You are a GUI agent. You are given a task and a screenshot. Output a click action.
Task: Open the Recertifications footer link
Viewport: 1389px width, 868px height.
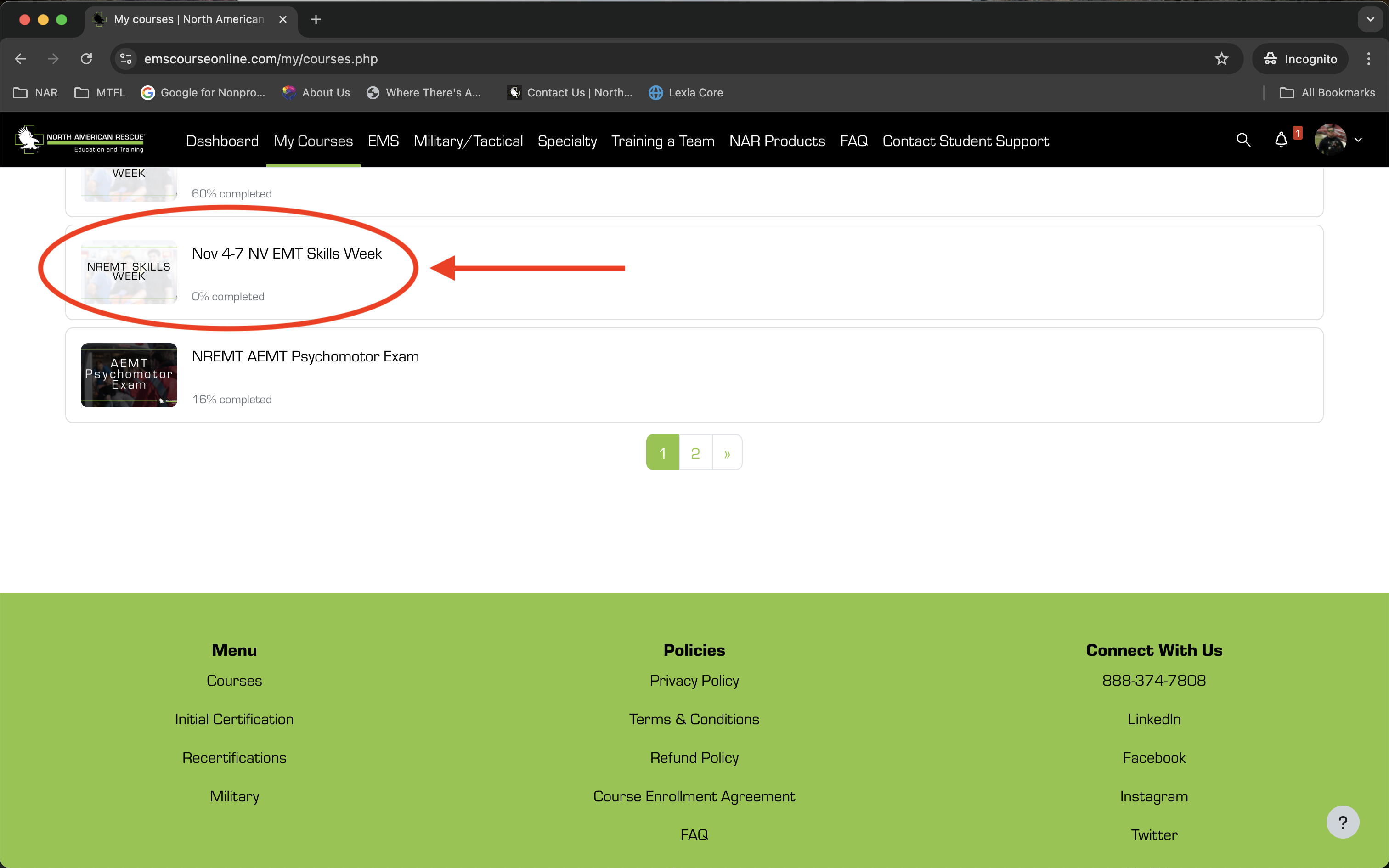(234, 757)
